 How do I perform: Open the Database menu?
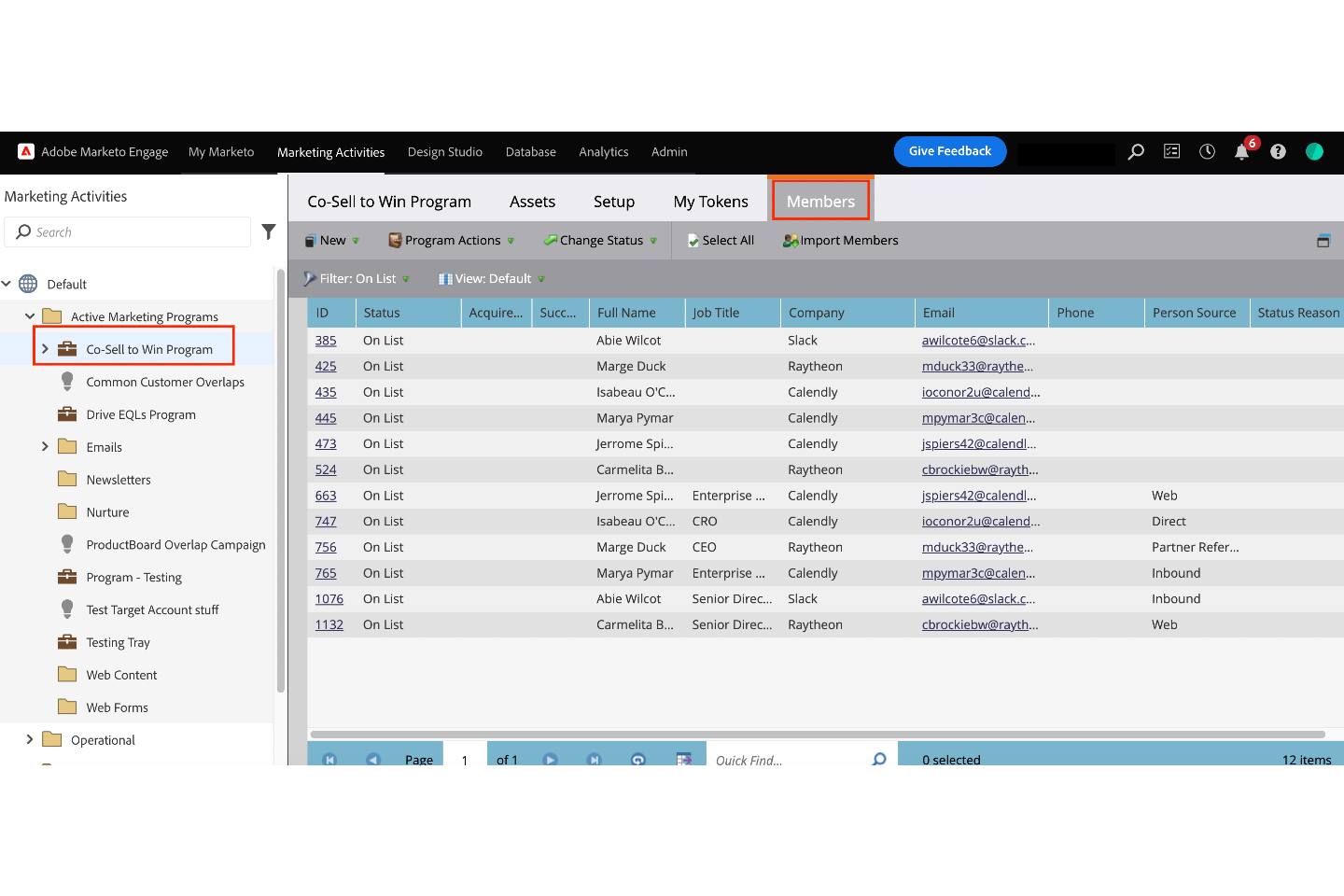(x=530, y=152)
